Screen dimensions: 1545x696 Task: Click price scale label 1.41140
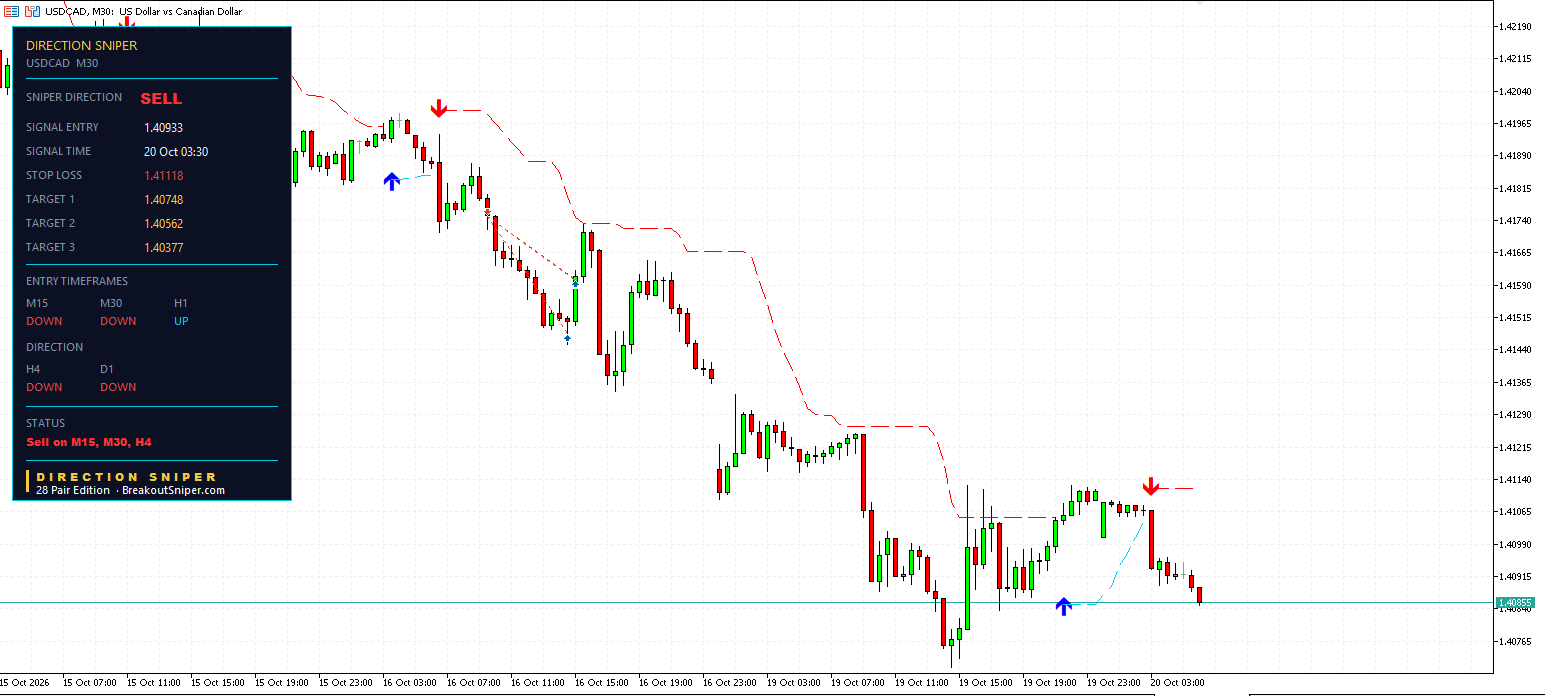tap(1517, 480)
